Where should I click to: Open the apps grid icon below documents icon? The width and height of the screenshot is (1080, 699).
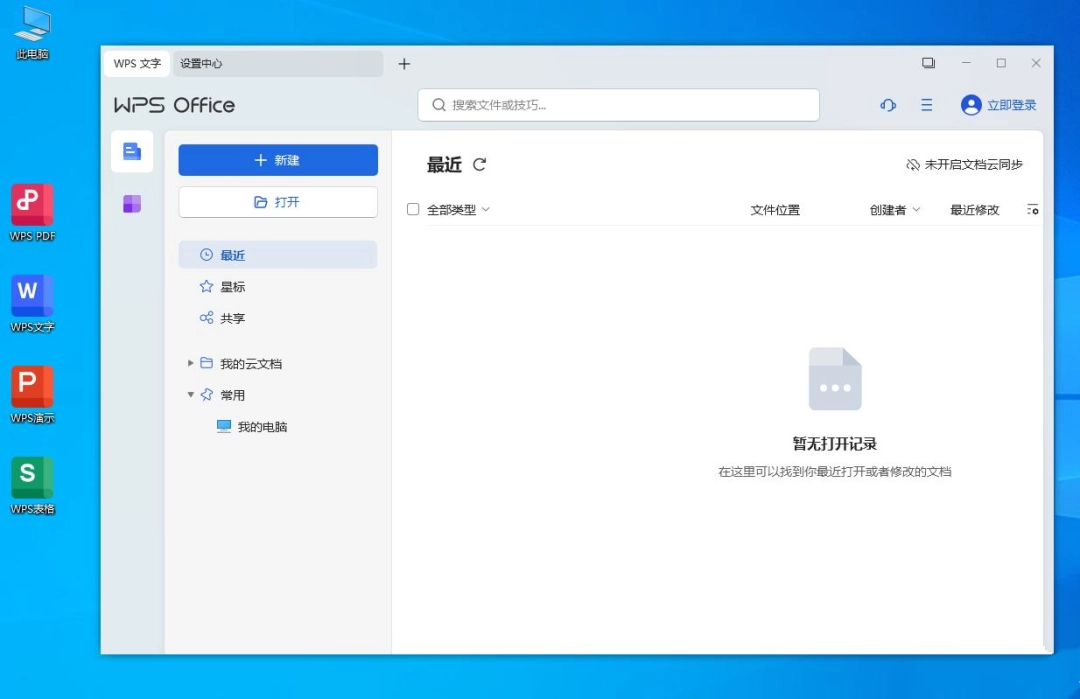pos(132,203)
